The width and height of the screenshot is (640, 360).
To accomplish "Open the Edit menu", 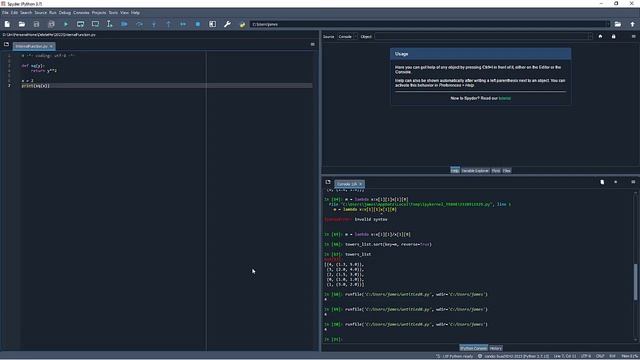I will (x=14, y=13).
